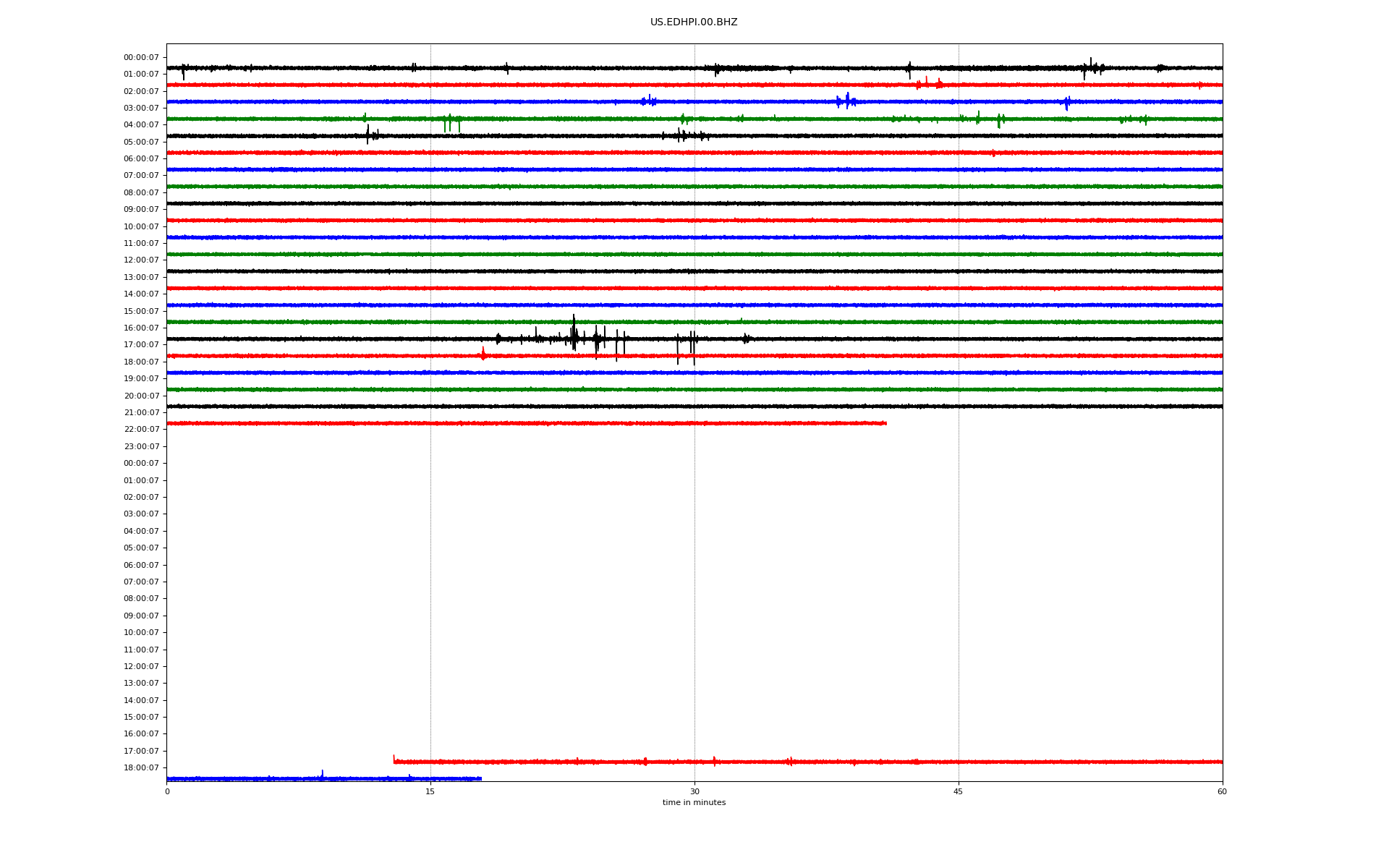1389x868 pixels.
Task: Select the 23:00:07 time label
Action: coord(141,447)
